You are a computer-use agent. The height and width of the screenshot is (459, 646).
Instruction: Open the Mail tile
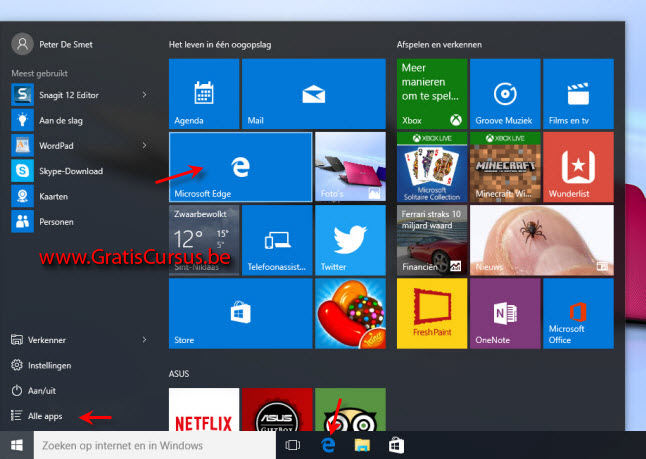(x=314, y=94)
